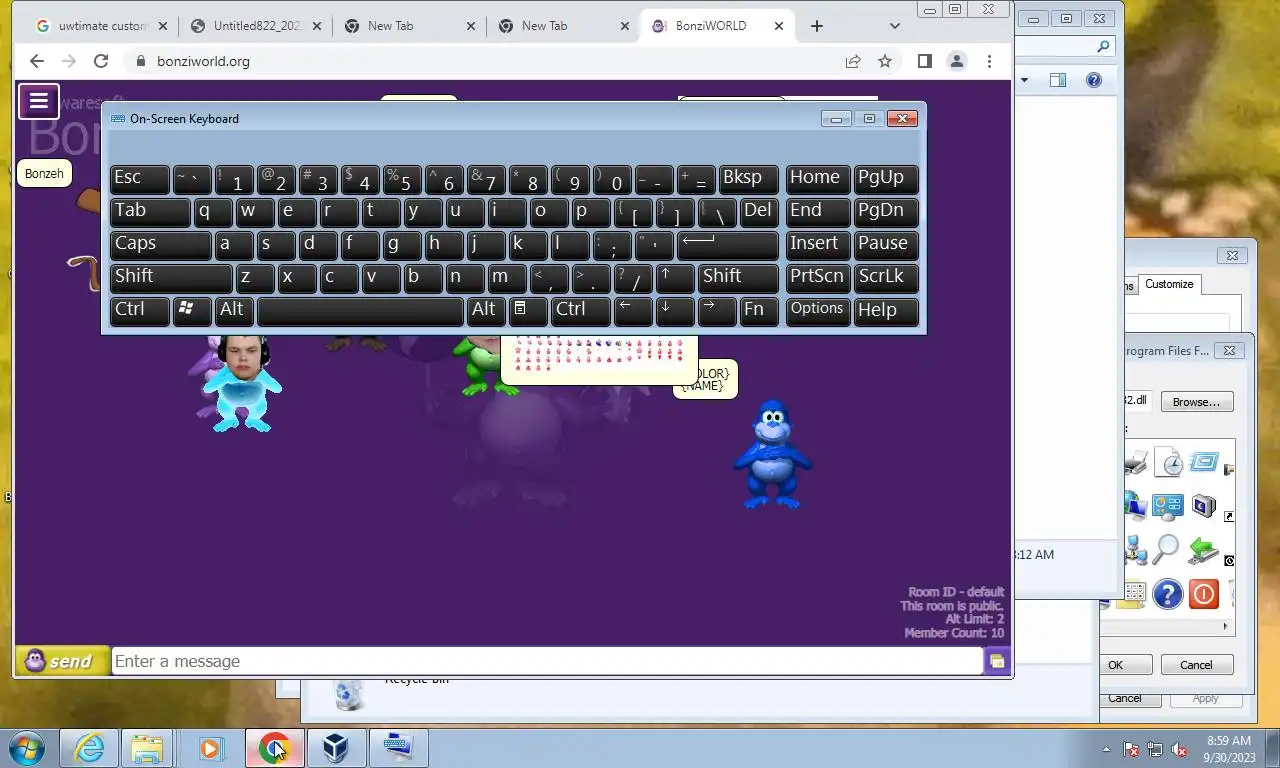Click the blue Bonzi gorilla character
This screenshot has width=1280, height=768.
tap(772, 455)
